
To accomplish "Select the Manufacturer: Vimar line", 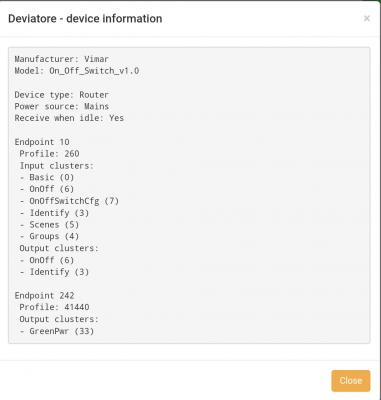I will click(62, 59).
